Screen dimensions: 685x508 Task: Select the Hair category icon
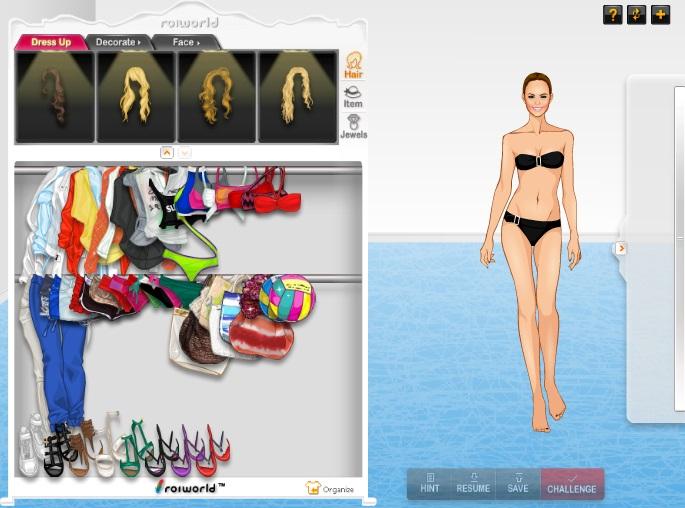[353, 65]
